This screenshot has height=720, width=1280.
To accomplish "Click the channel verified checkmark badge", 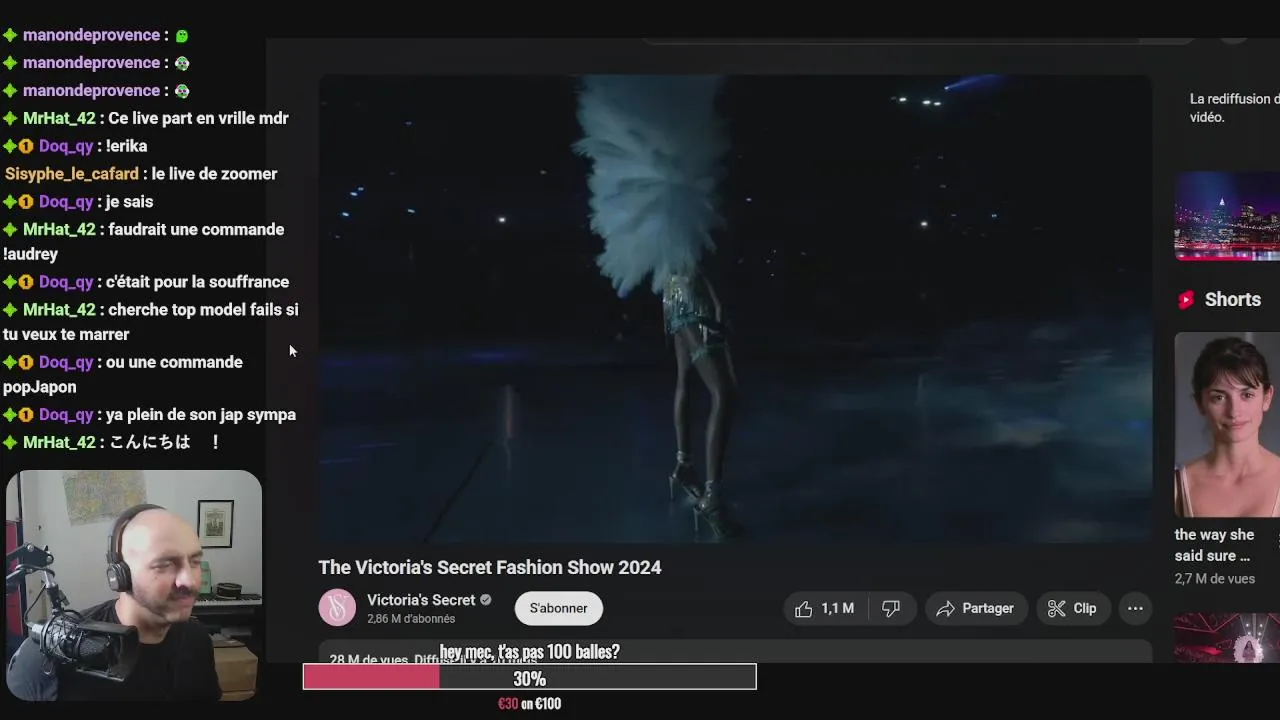I will point(486,600).
